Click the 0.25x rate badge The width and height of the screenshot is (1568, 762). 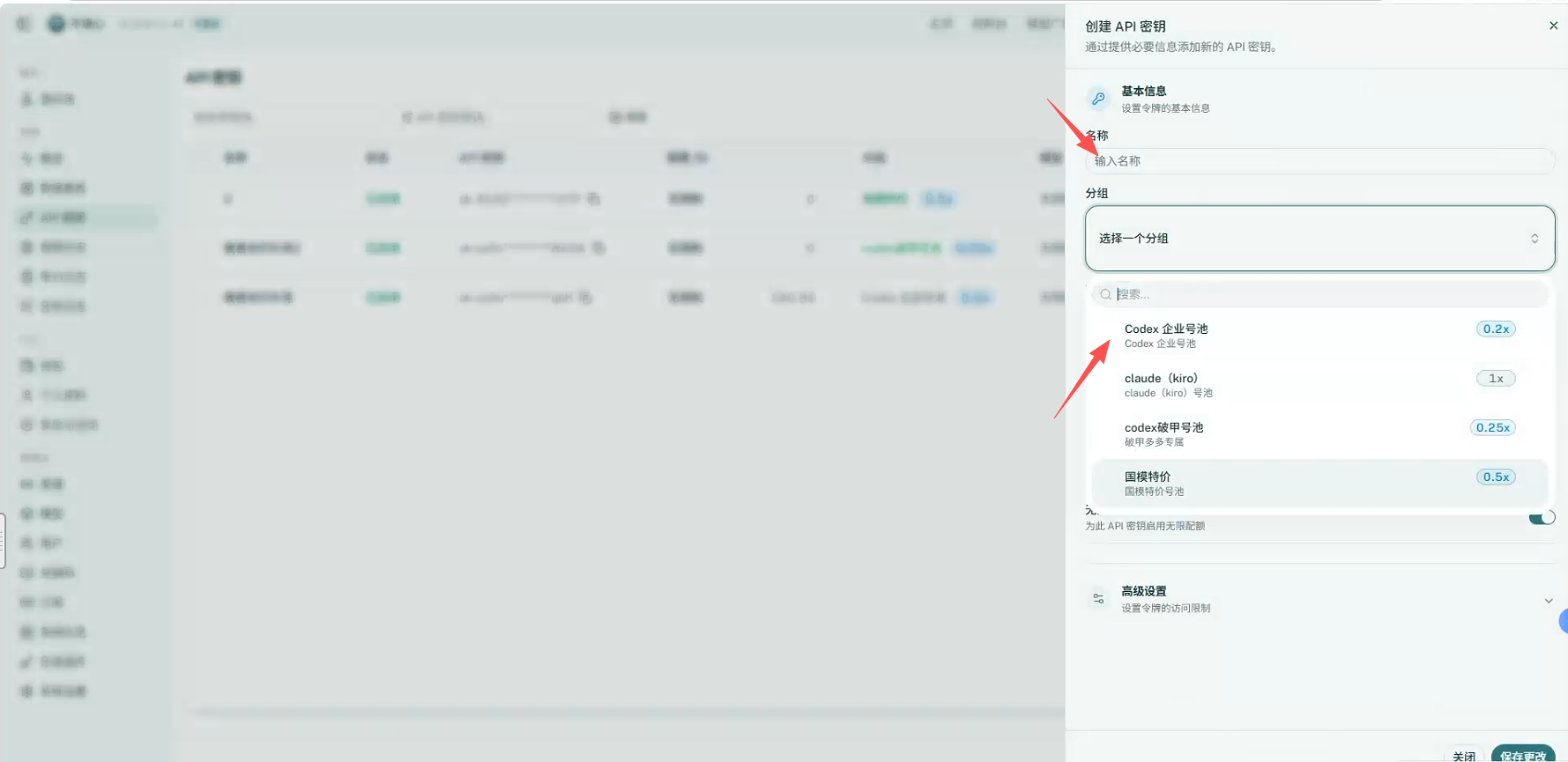[x=1492, y=428]
